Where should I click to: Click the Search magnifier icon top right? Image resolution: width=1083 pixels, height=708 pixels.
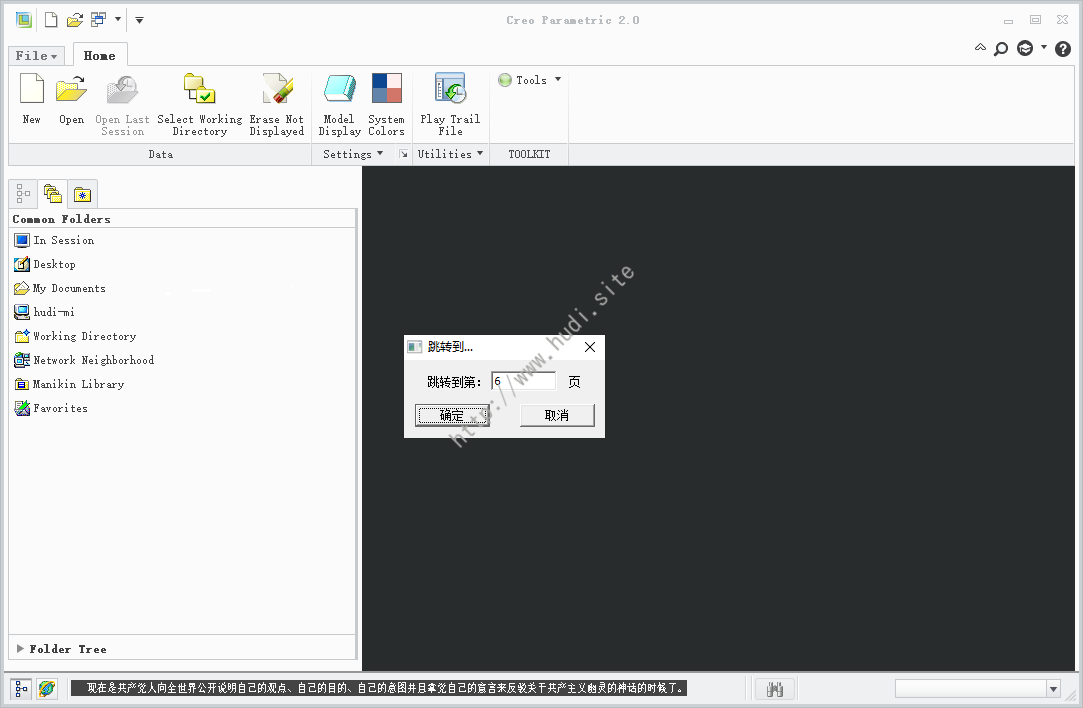(x=1001, y=48)
